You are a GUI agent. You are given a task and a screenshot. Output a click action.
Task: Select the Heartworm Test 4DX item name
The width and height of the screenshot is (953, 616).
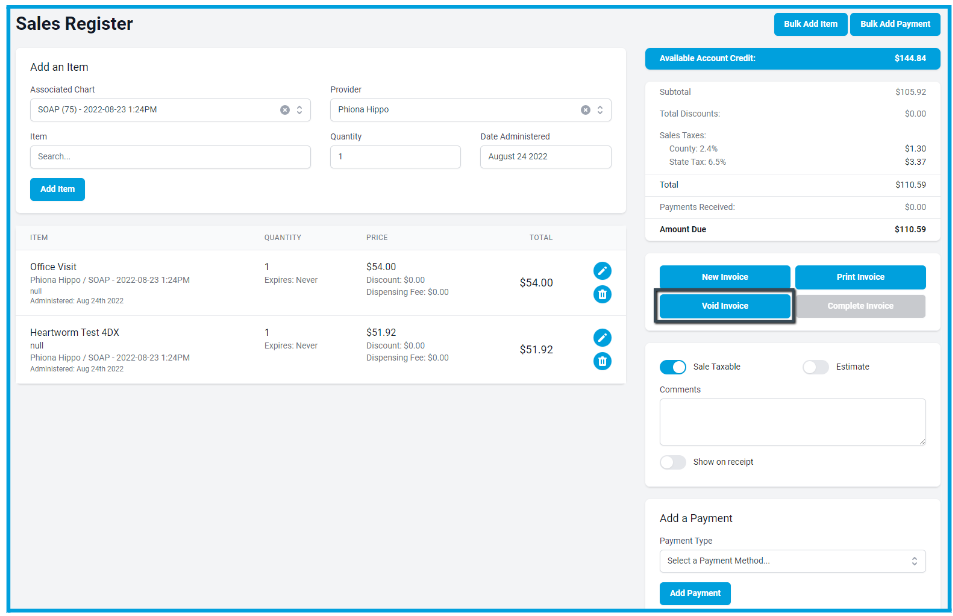coord(75,332)
